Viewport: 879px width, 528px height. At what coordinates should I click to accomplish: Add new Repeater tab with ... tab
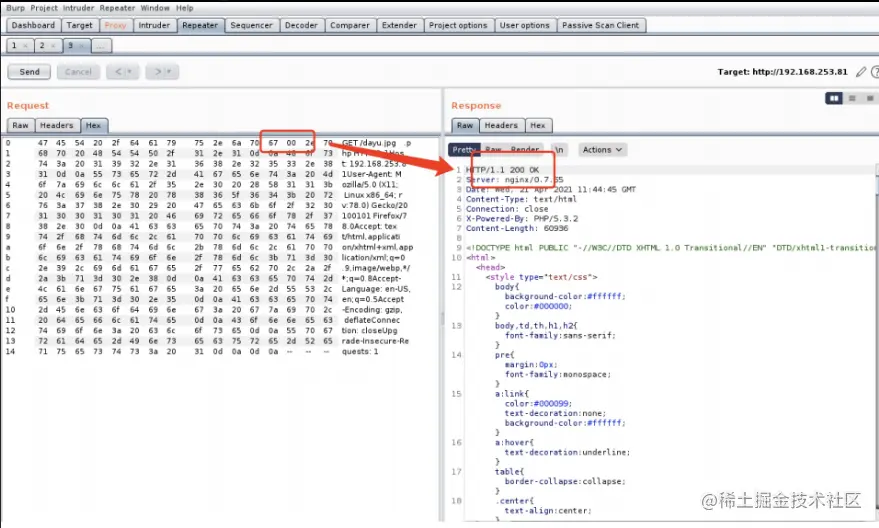pos(100,46)
